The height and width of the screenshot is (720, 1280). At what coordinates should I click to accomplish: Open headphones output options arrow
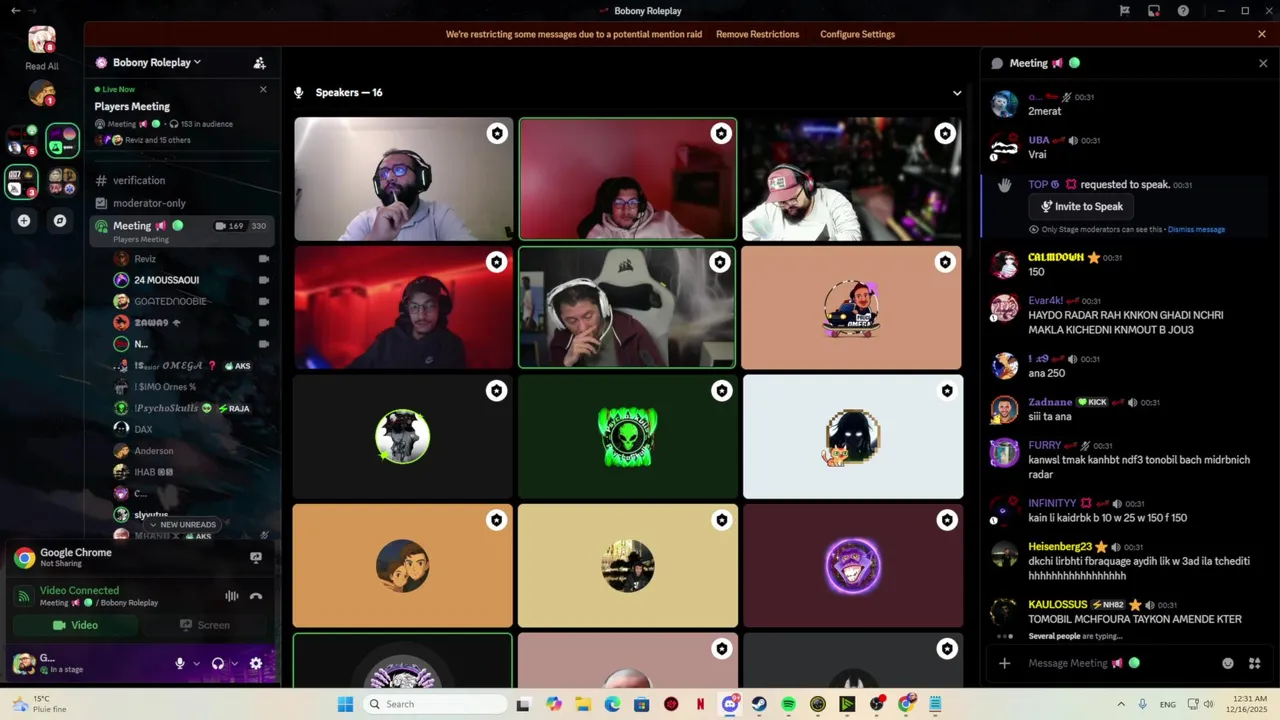[x=235, y=663]
